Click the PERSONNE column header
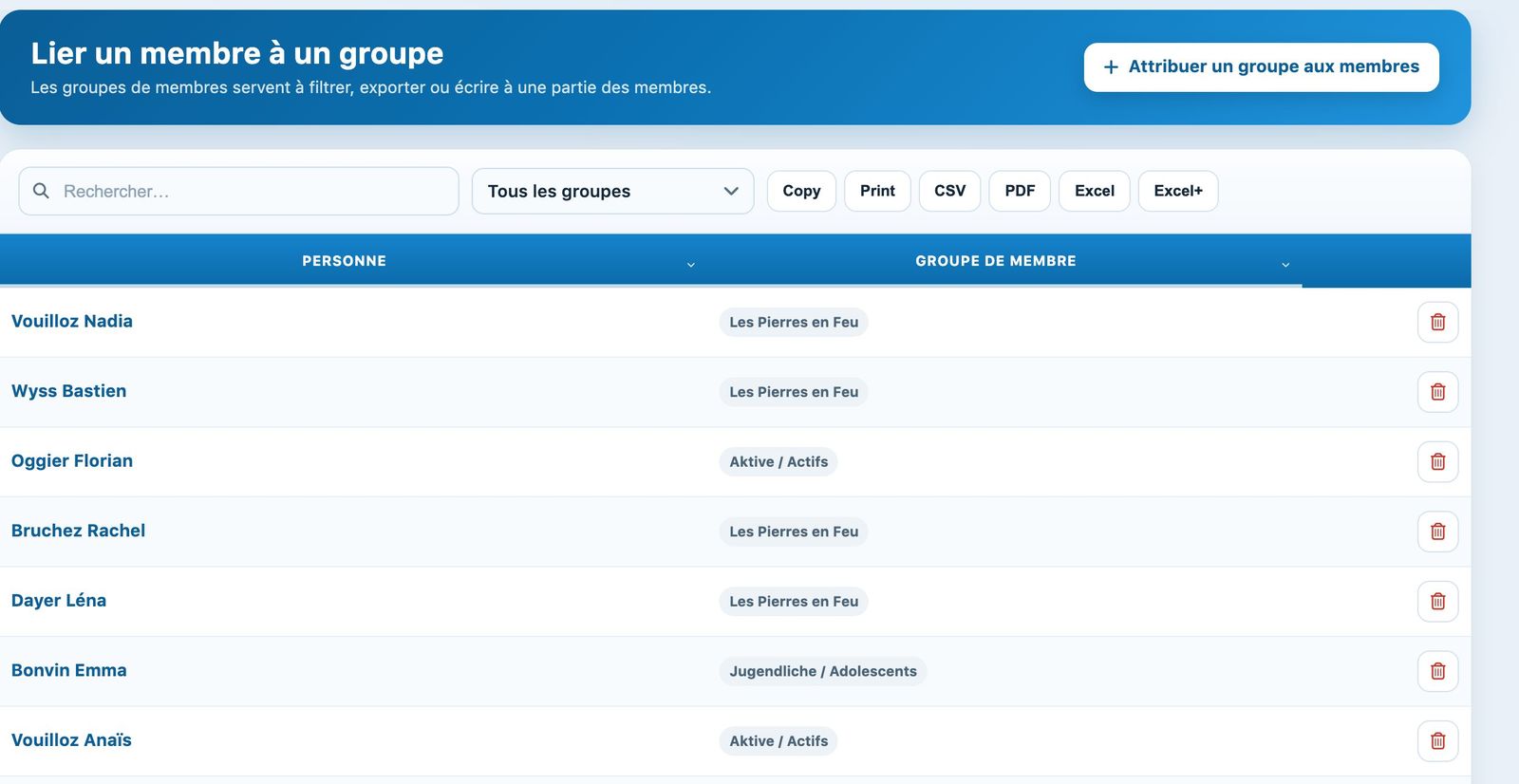 point(344,261)
